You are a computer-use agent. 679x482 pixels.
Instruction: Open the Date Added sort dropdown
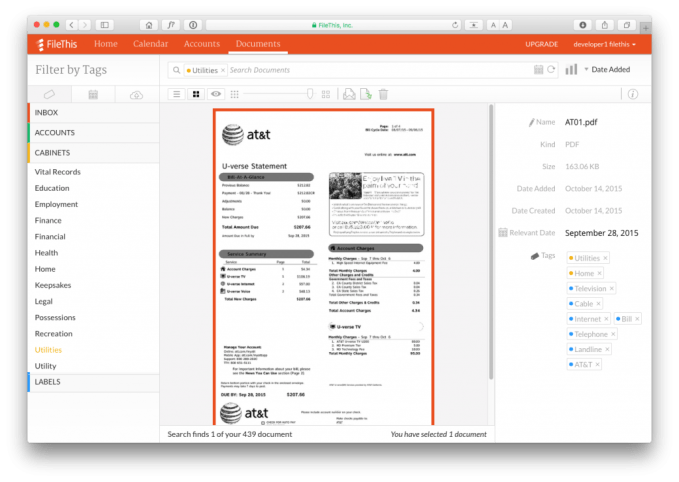coord(607,69)
